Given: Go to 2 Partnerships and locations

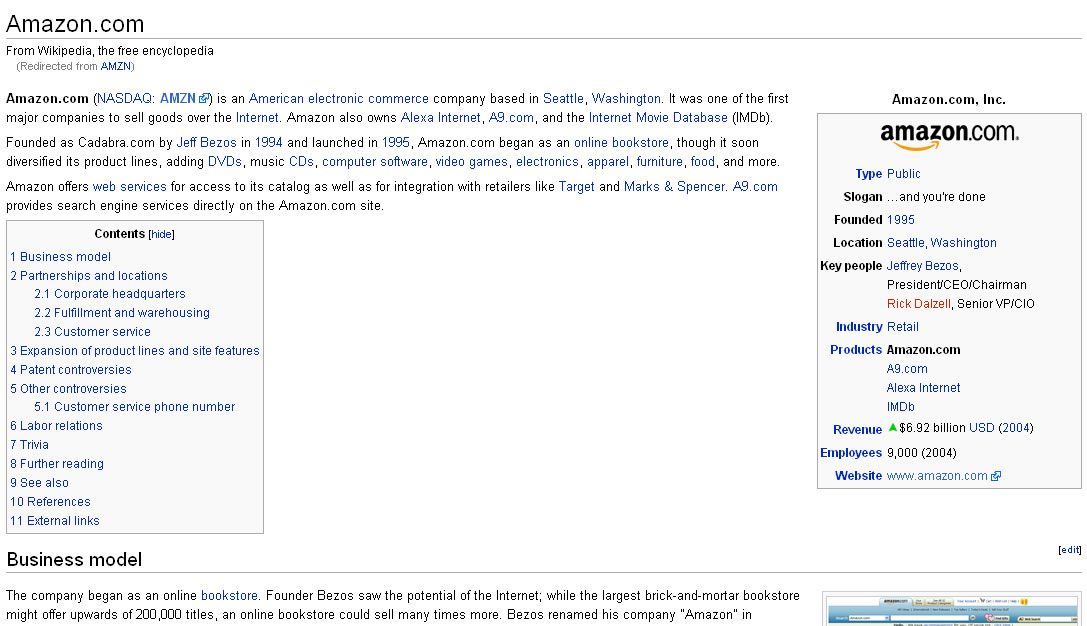Looking at the screenshot, I should coord(89,276).
